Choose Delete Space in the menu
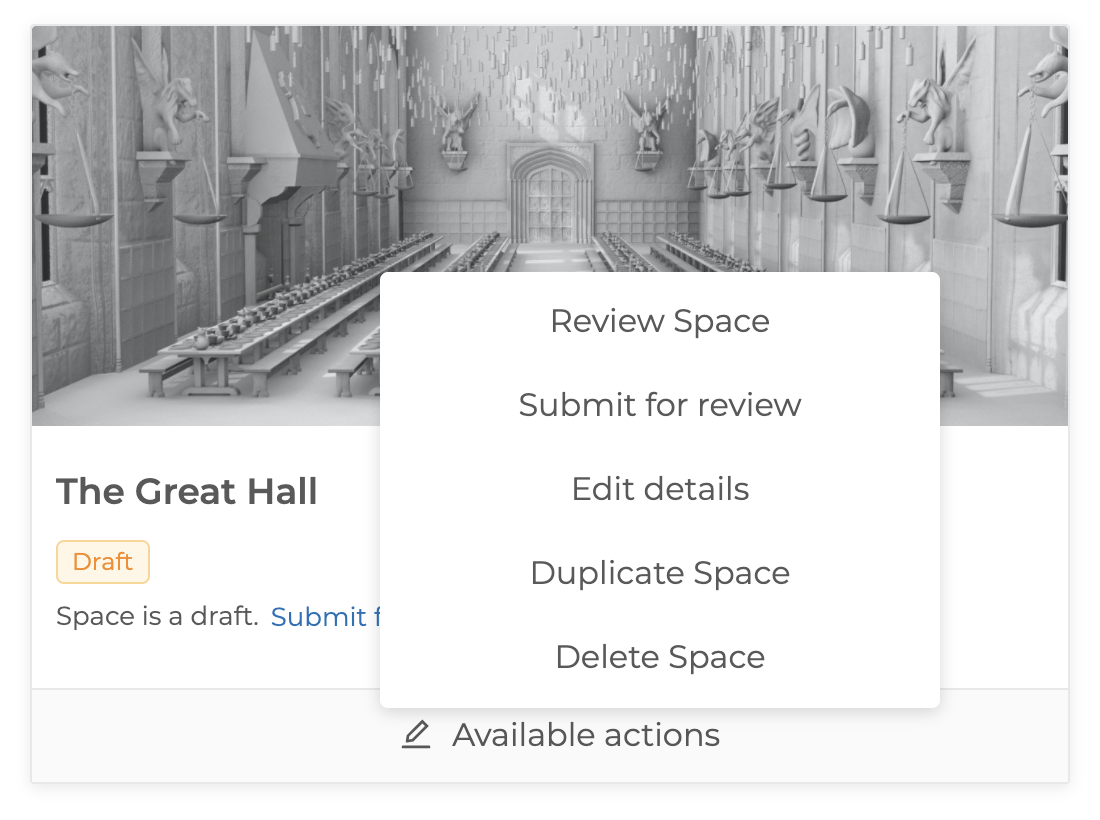Viewport: 1100px width, 820px height. click(x=659, y=657)
